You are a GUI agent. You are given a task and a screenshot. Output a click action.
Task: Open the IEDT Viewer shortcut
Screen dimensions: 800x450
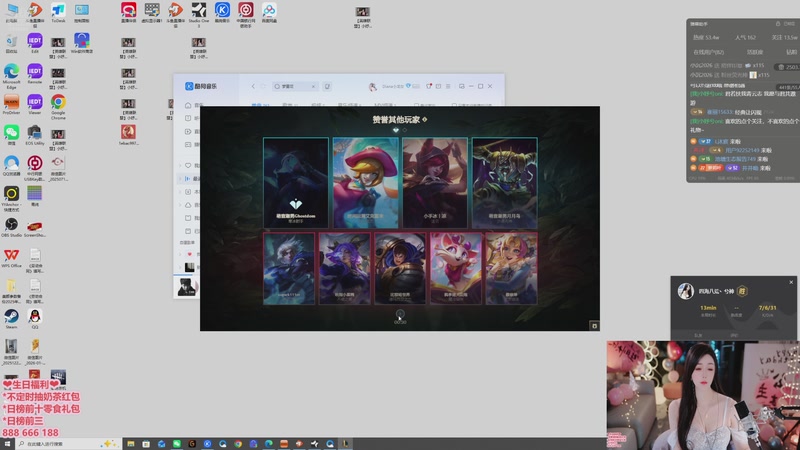35,104
